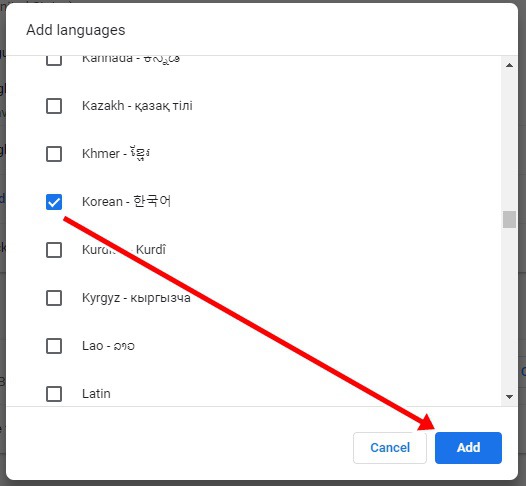Check the Lao language checkbox

[x=54, y=346]
